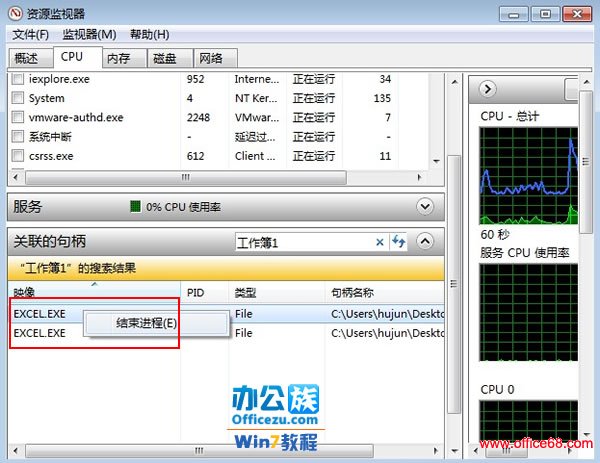Click the "工作簿1" 的搜索结果 banner
This screenshot has height=463, width=600.
point(226,268)
